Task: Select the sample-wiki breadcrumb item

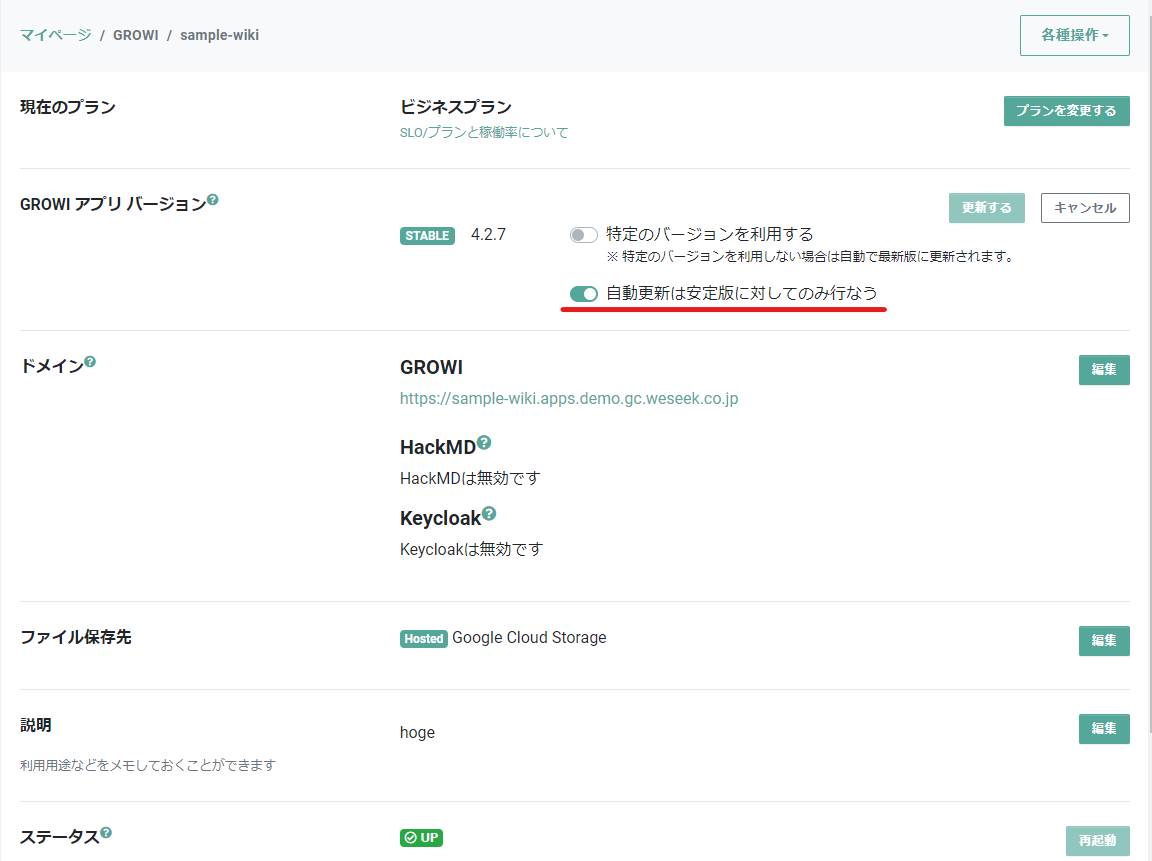Action: coord(220,35)
